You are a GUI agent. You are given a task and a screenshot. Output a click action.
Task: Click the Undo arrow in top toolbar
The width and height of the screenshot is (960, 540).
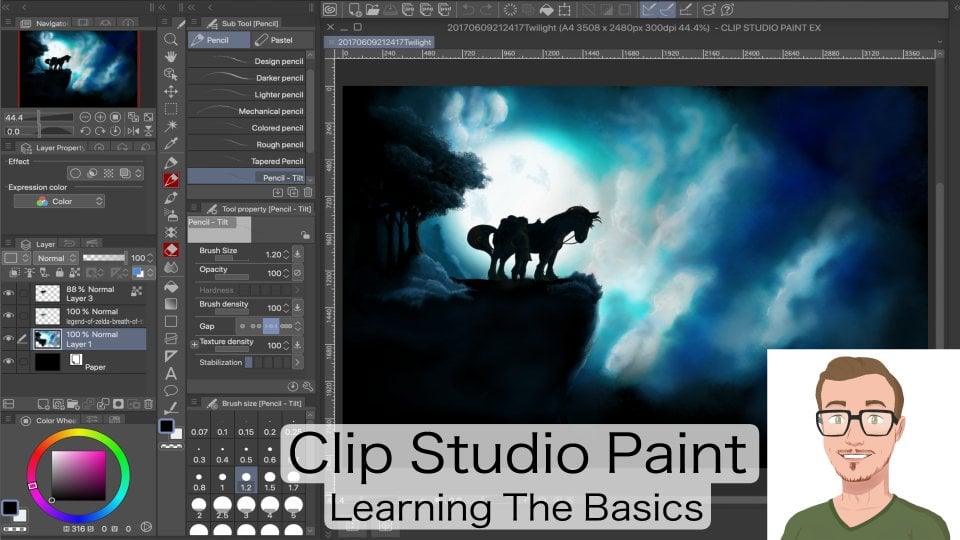click(470, 9)
